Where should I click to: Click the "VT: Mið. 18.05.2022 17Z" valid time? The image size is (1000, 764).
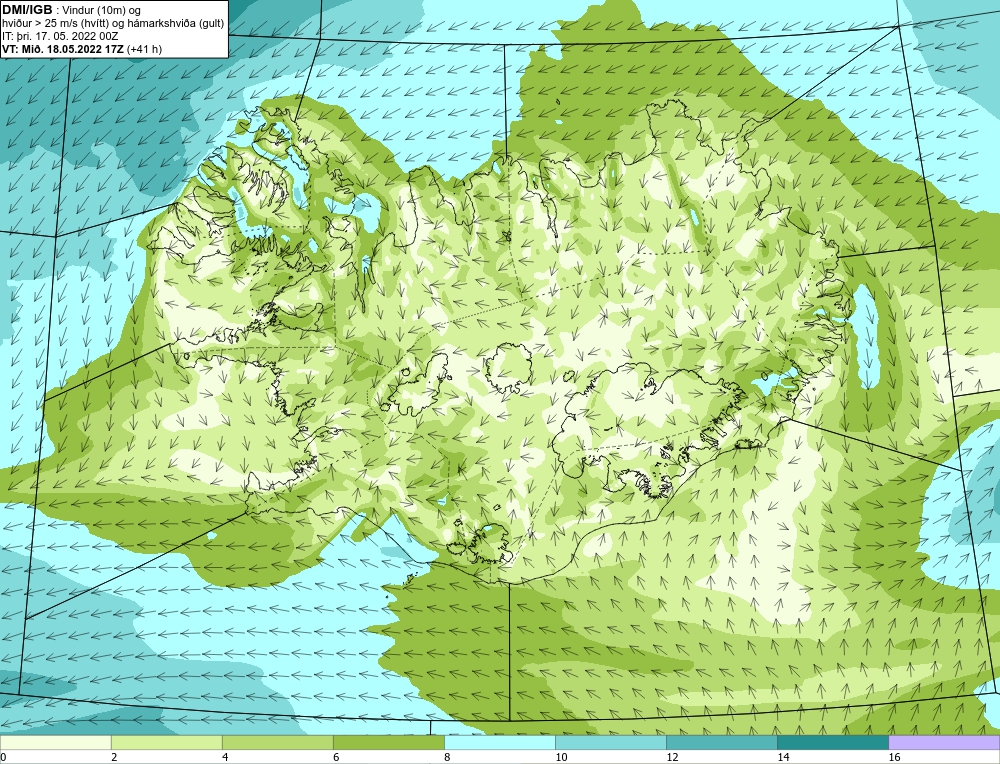63,49
